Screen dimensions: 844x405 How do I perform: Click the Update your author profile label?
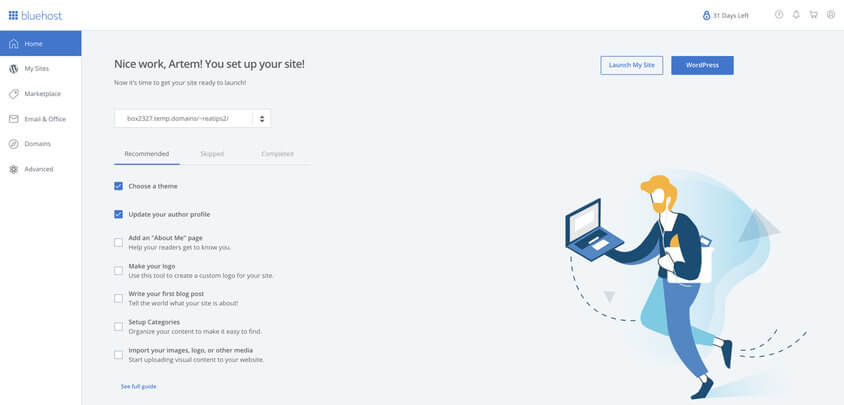[x=169, y=214]
